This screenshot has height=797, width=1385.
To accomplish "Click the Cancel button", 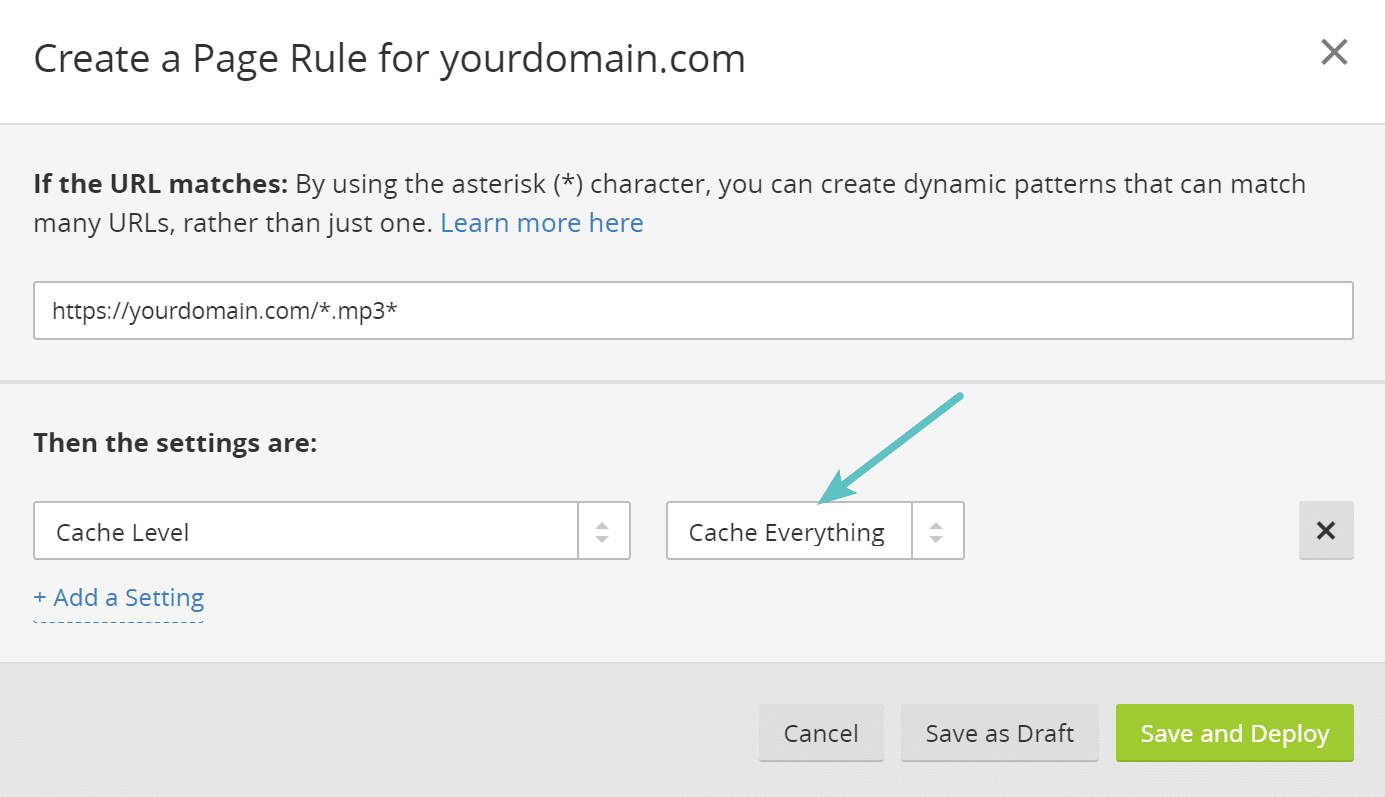I will click(x=821, y=732).
